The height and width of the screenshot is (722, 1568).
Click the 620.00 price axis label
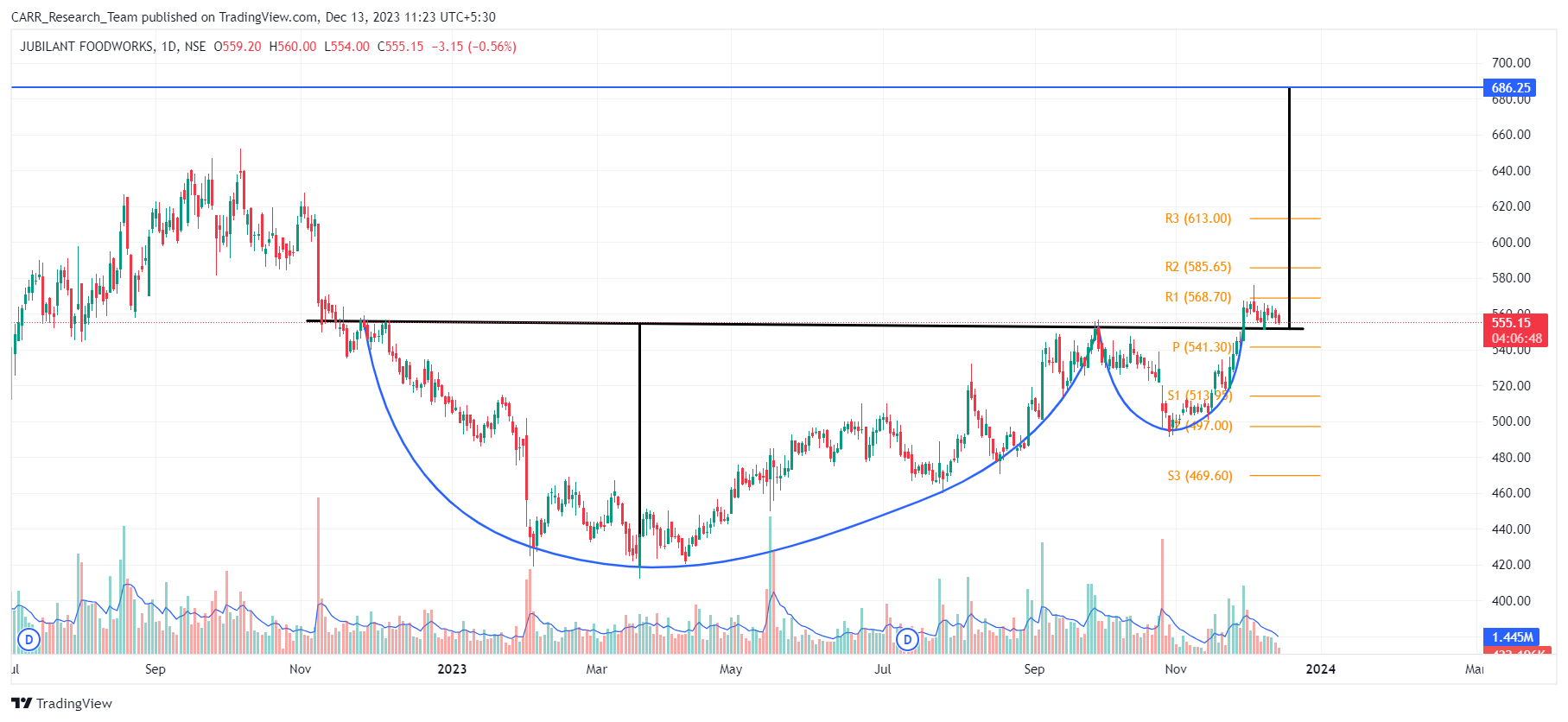(x=1511, y=206)
